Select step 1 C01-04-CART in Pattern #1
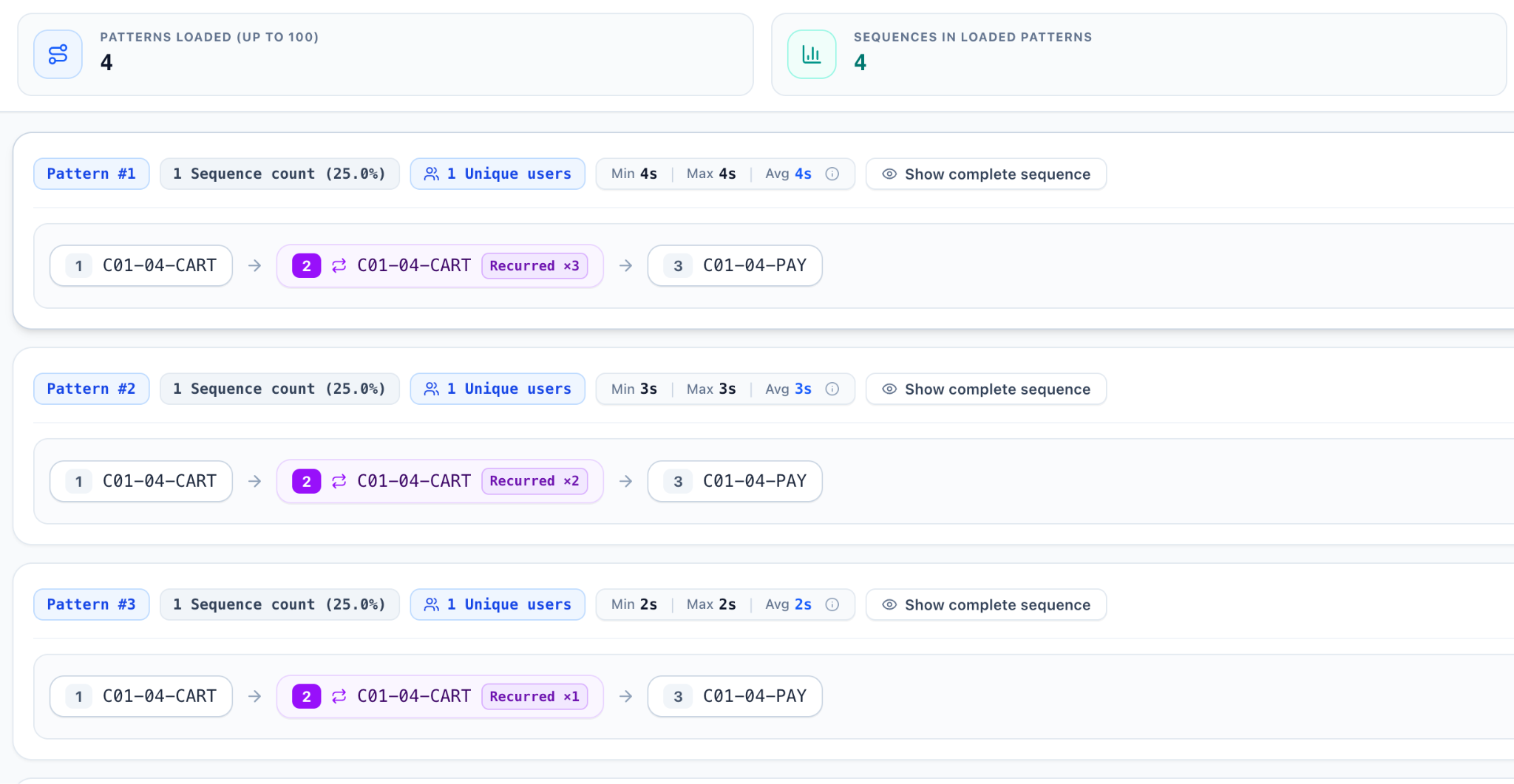1514x784 pixels. click(141, 265)
